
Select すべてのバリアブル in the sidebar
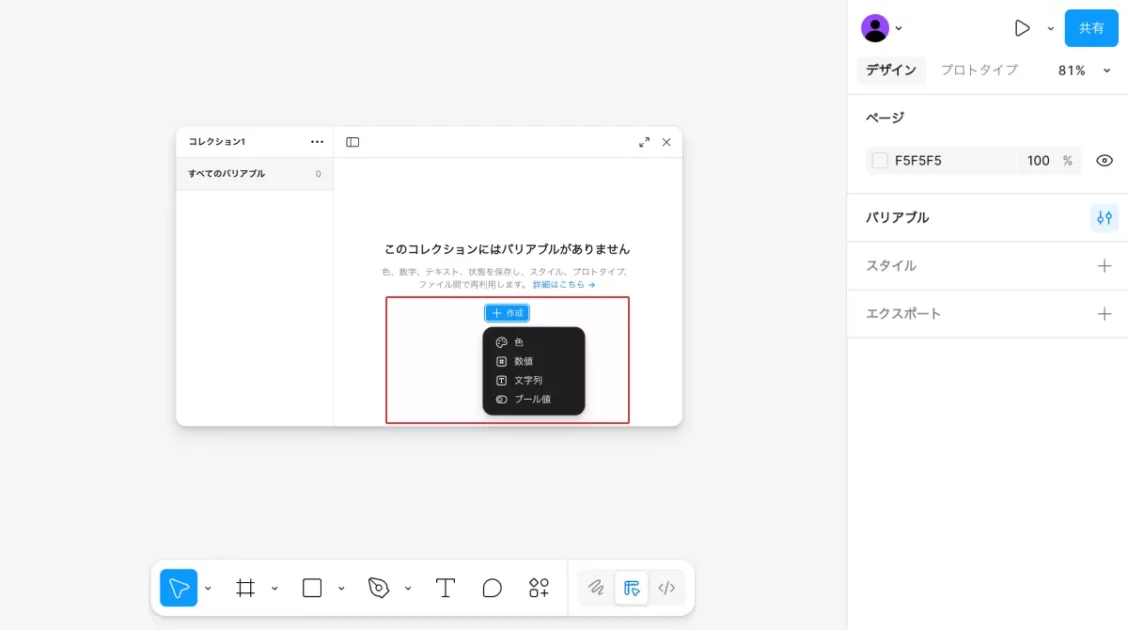click(227, 174)
